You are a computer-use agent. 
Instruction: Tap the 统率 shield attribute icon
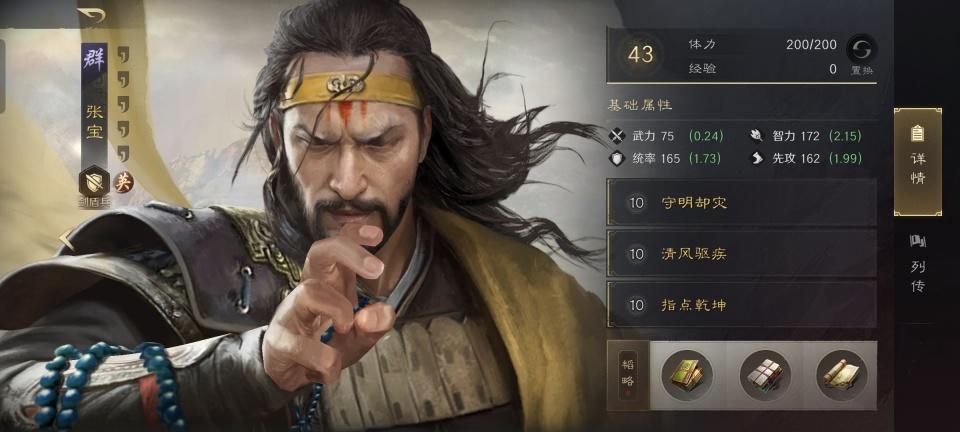pos(617,158)
